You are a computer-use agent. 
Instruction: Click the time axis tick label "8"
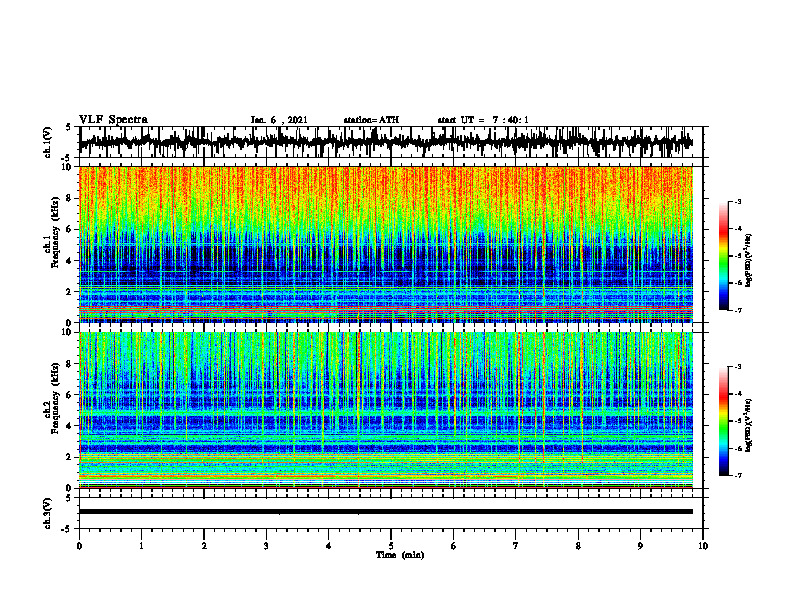coord(578,546)
